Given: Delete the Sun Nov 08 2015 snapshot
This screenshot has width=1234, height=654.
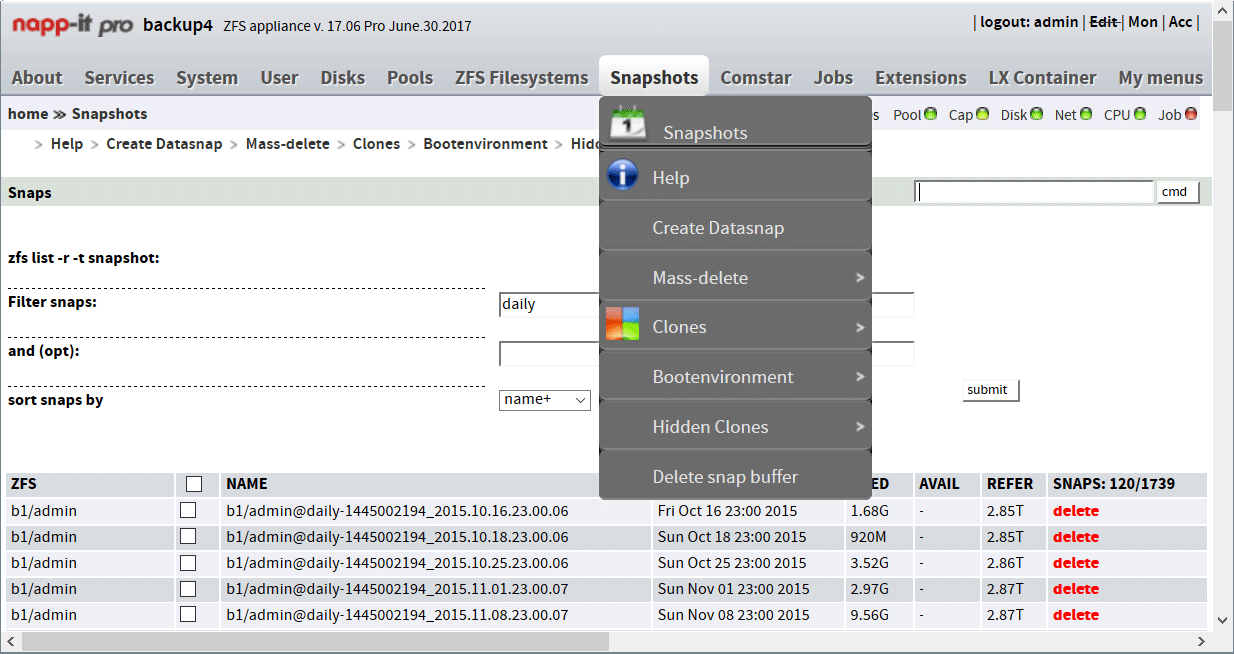Looking at the screenshot, I should [x=1076, y=615].
